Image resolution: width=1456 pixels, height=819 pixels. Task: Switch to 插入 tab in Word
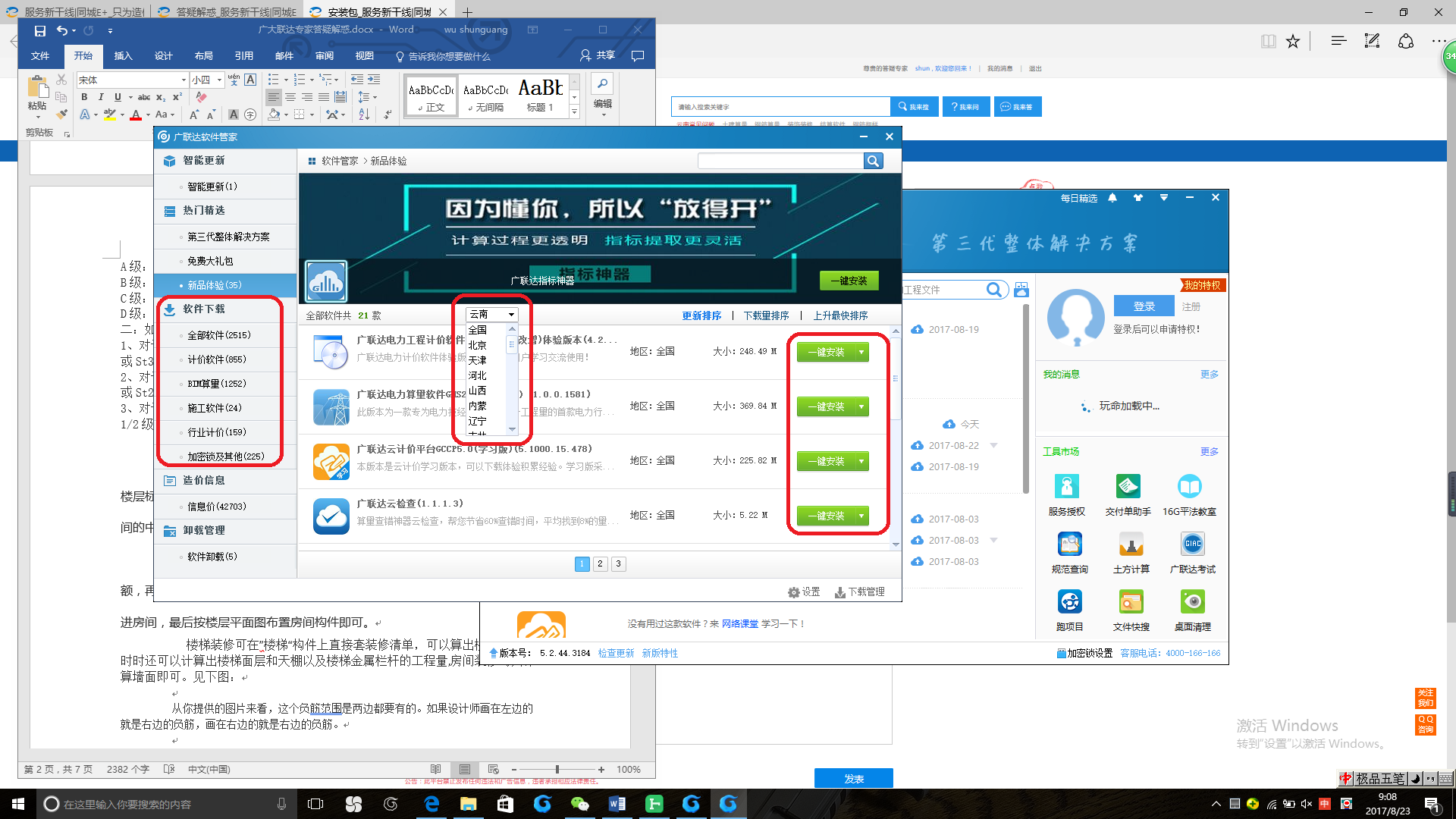click(123, 55)
